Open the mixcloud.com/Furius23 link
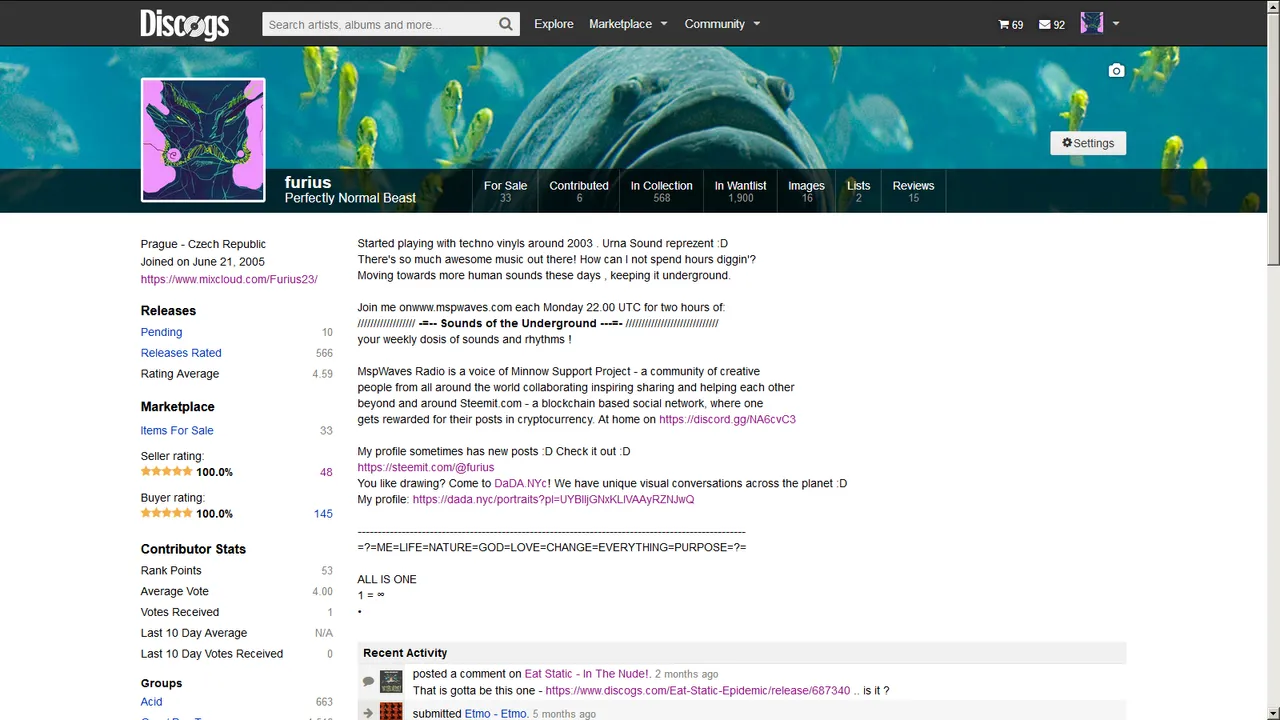1280x720 pixels. (x=229, y=279)
